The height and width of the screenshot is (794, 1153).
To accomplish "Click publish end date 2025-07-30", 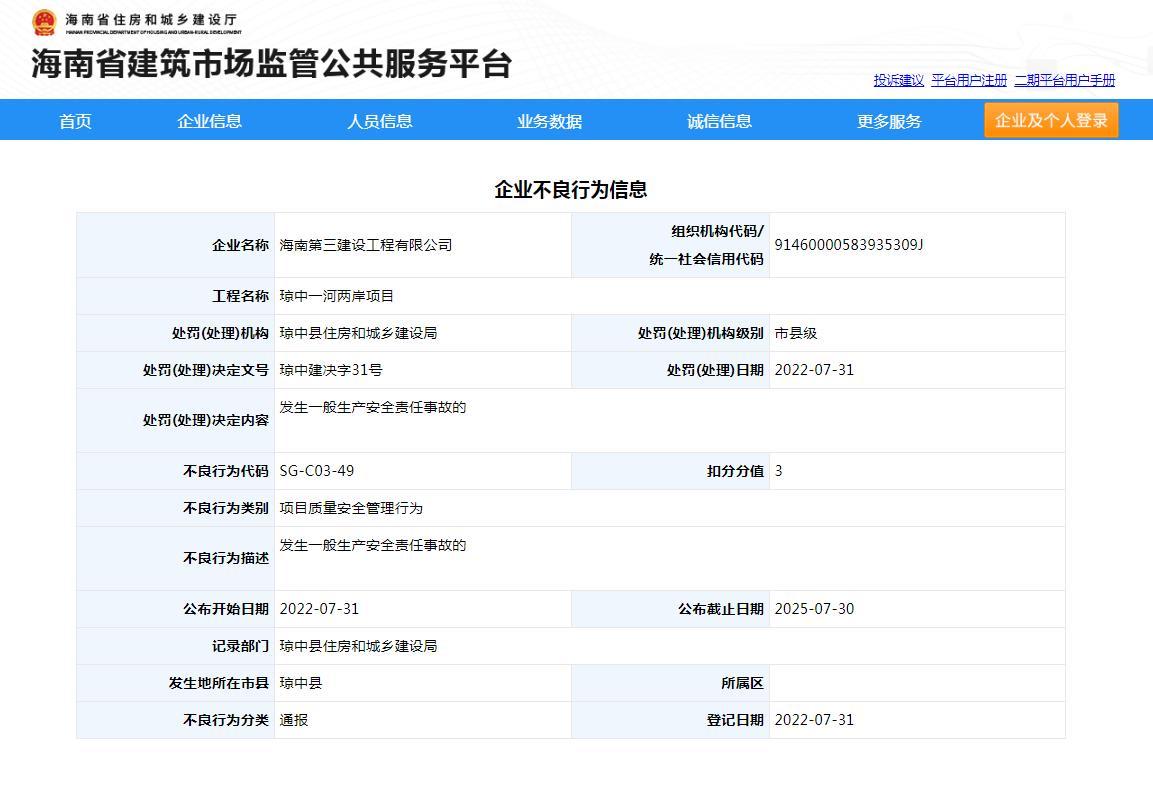I will pyautogui.click(x=814, y=609).
